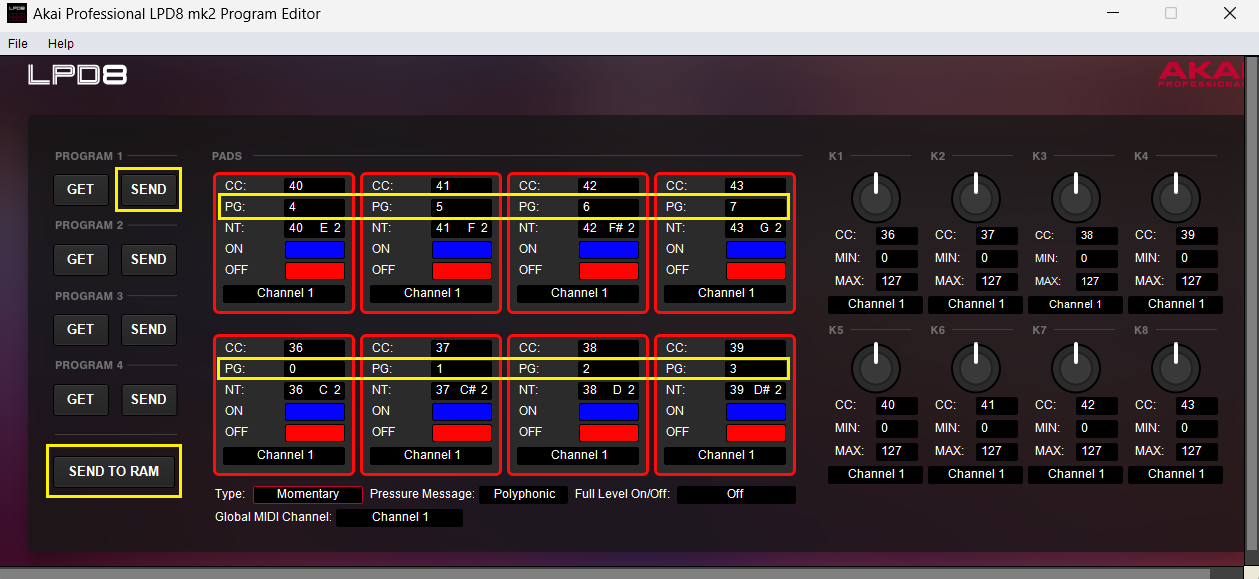Adjust the K3 knob
The width and height of the screenshot is (1259, 579).
click(x=1076, y=197)
